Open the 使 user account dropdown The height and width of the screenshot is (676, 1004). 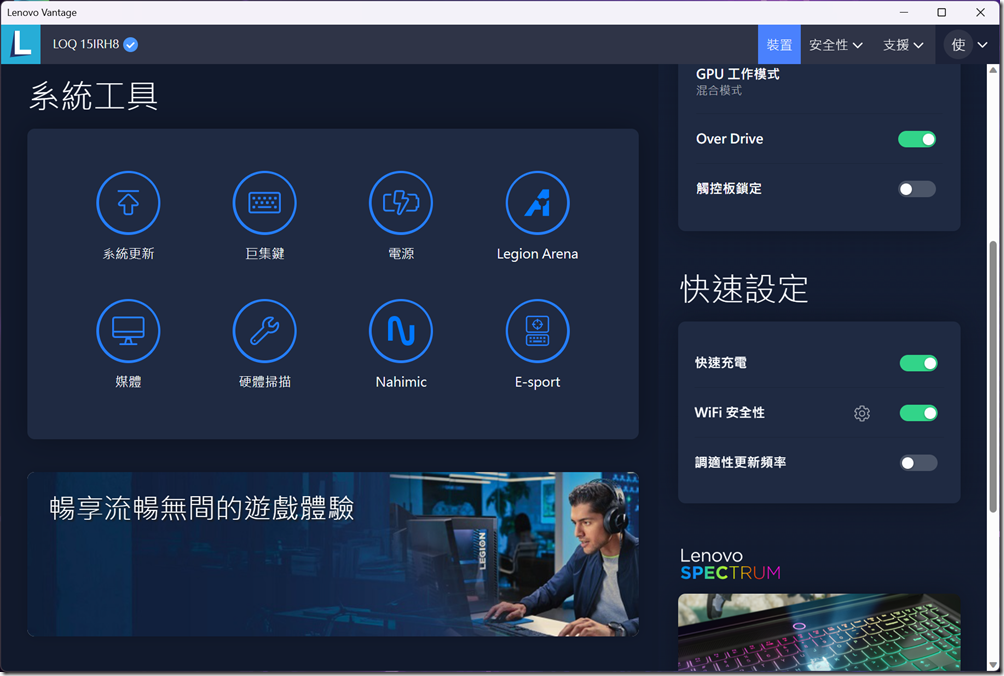click(x=968, y=45)
